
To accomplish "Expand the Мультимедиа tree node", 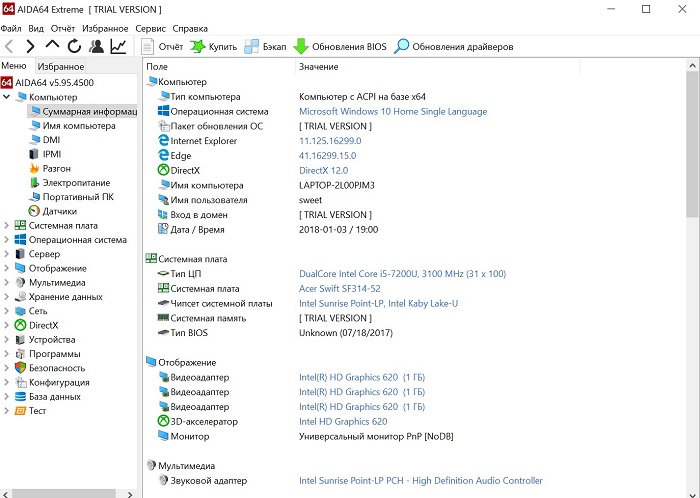I will (6, 282).
